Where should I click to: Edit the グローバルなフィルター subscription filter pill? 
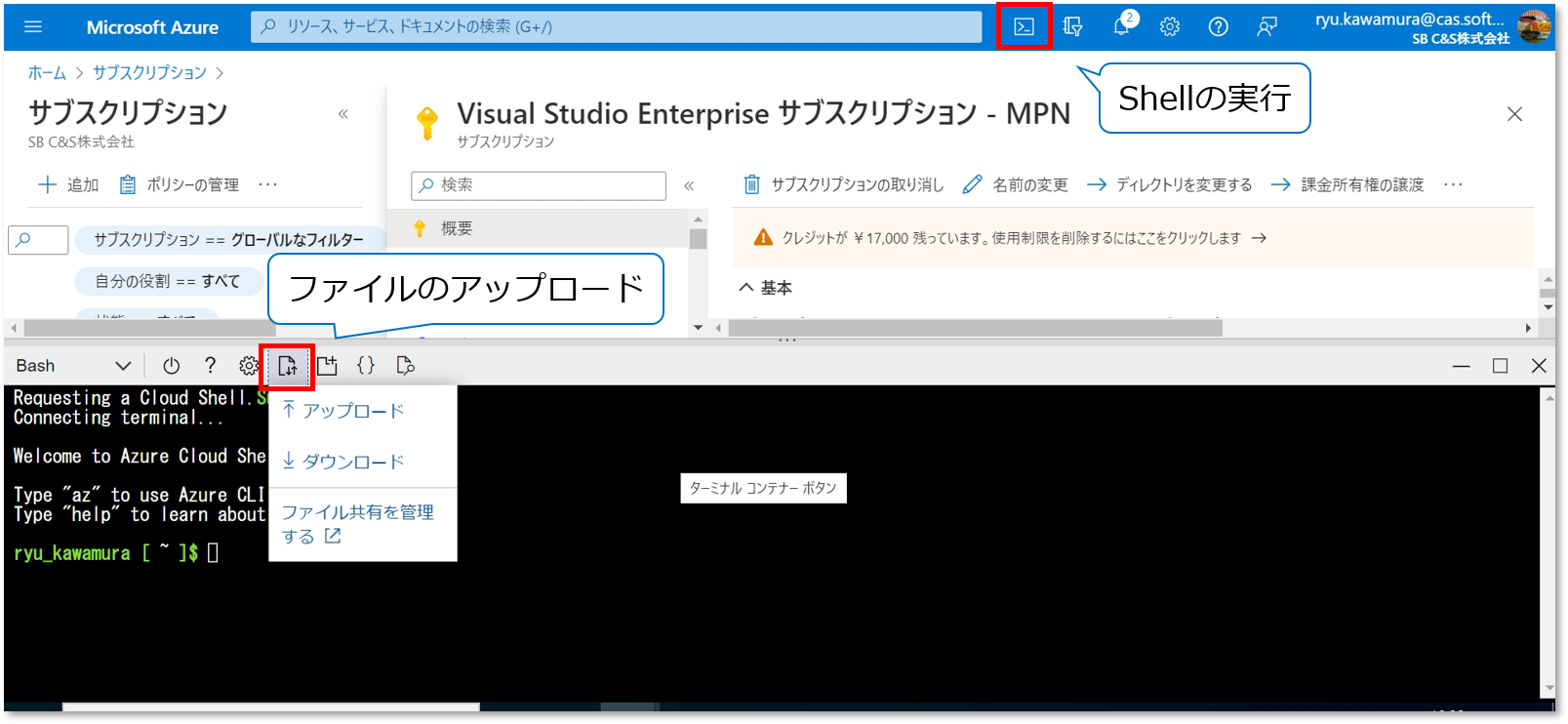point(228,240)
